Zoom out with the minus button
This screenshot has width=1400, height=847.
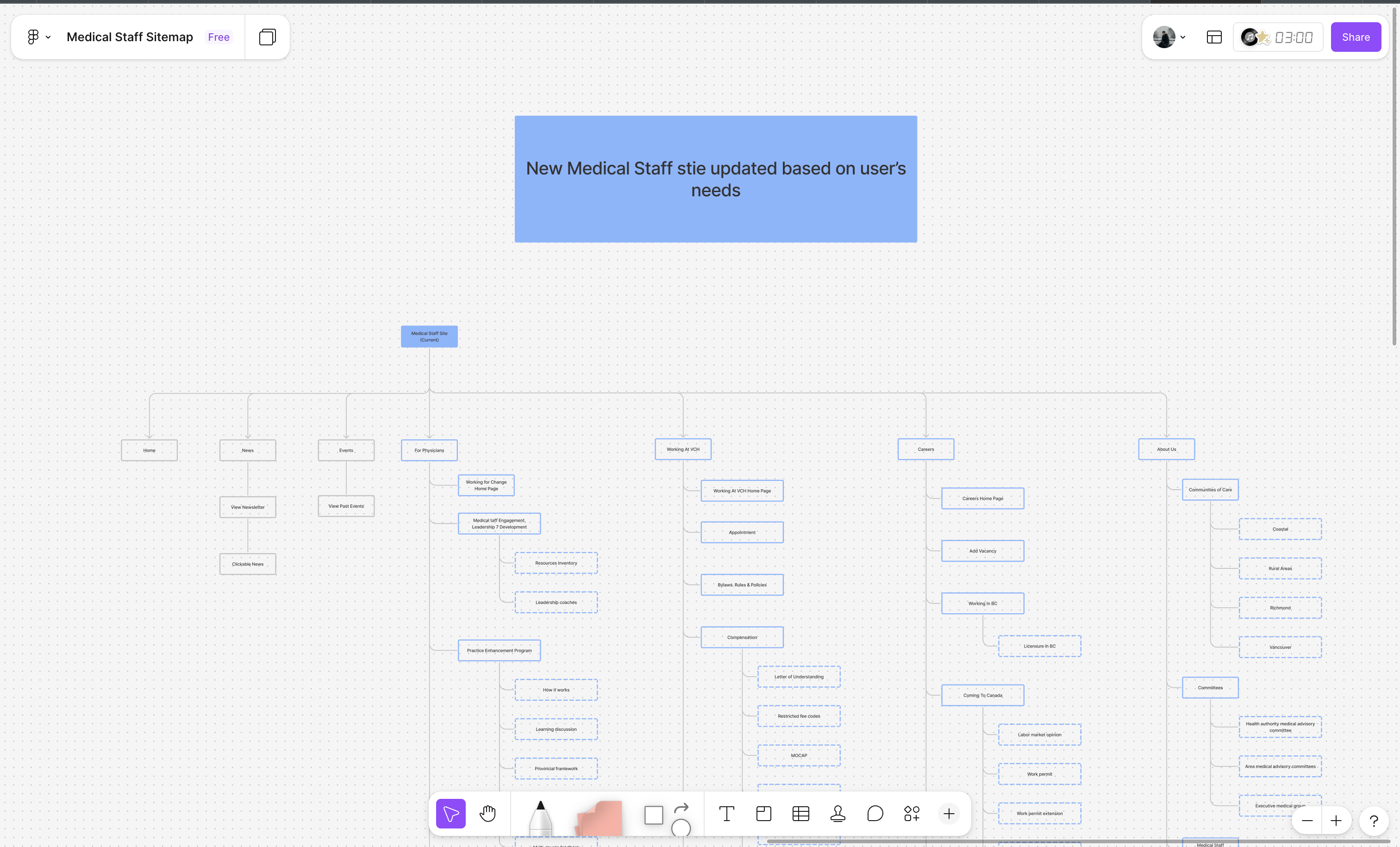(1307, 820)
